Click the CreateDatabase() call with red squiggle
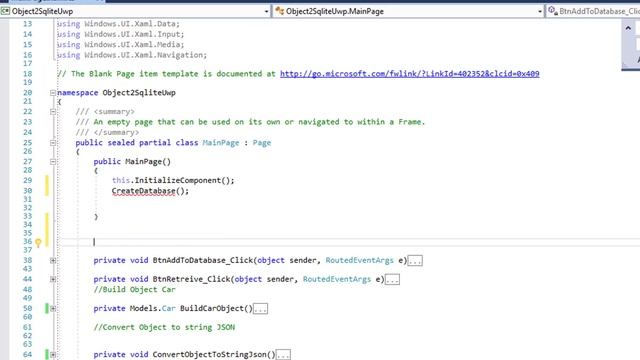The height and width of the screenshot is (360, 640). 150,191
